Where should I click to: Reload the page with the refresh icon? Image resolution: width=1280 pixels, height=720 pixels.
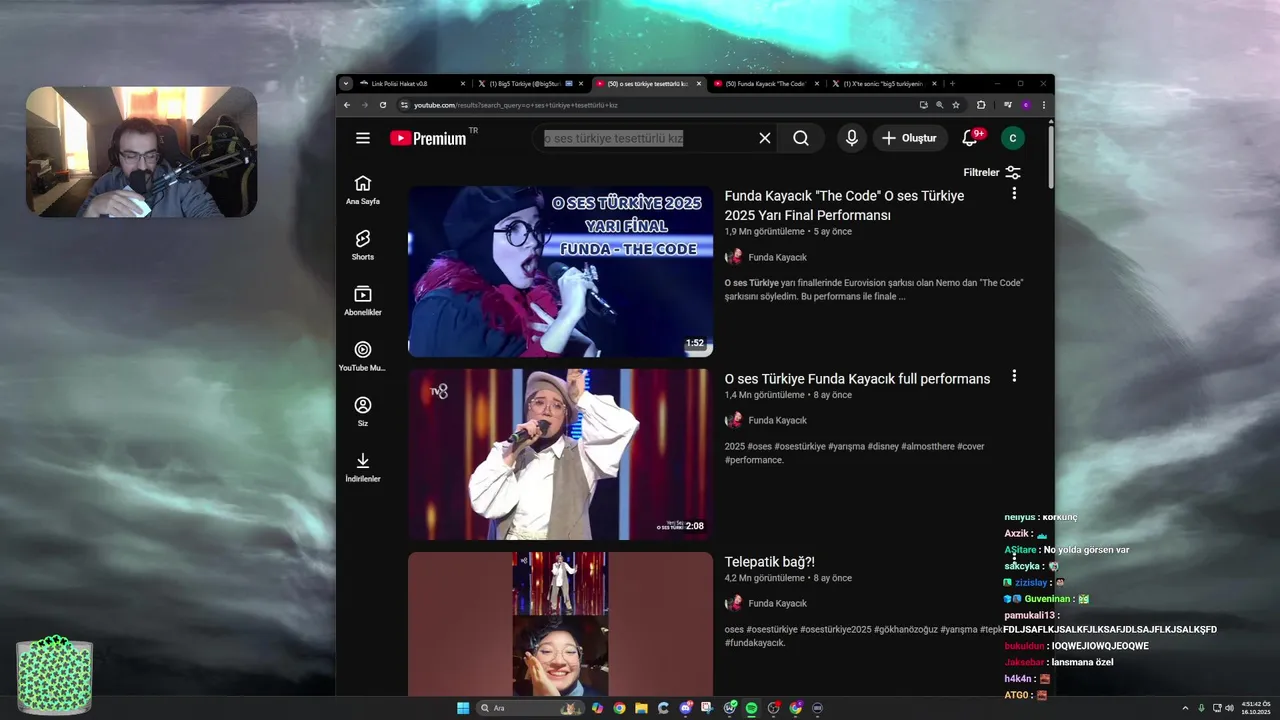pyautogui.click(x=382, y=105)
